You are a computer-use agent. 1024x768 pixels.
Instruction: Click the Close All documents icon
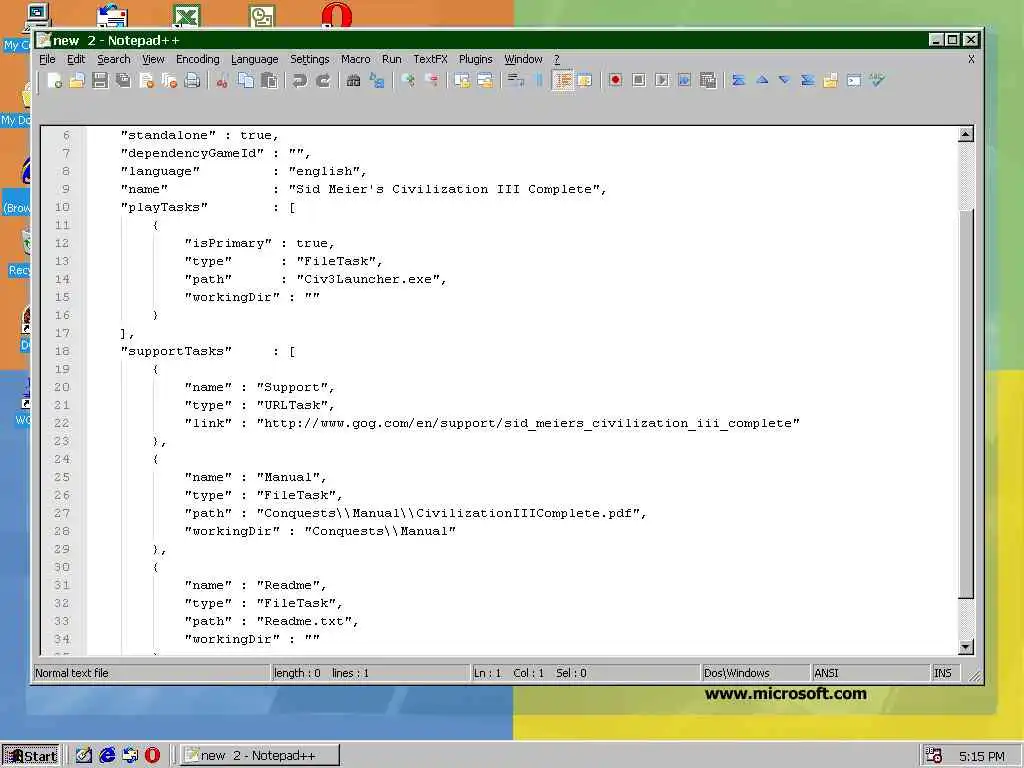pos(169,80)
